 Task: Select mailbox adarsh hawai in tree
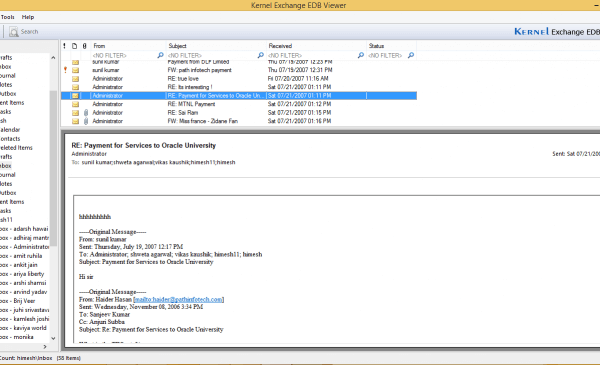(x=24, y=229)
